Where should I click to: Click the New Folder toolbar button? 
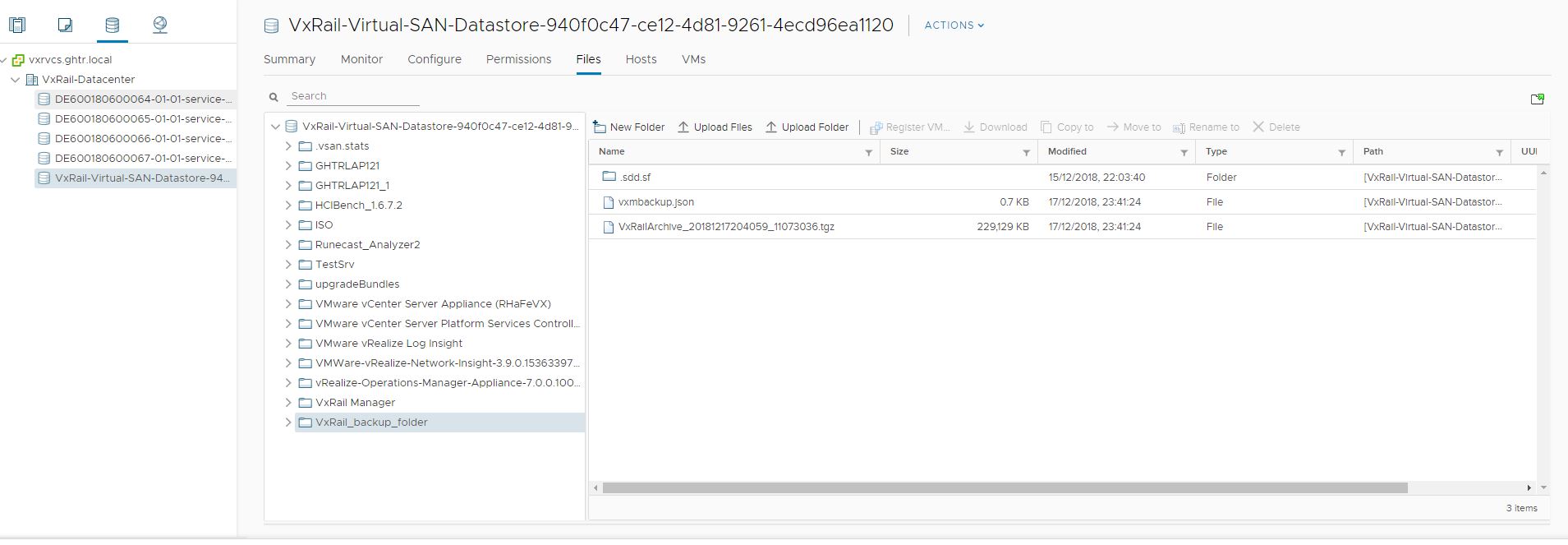[x=628, y=127]
